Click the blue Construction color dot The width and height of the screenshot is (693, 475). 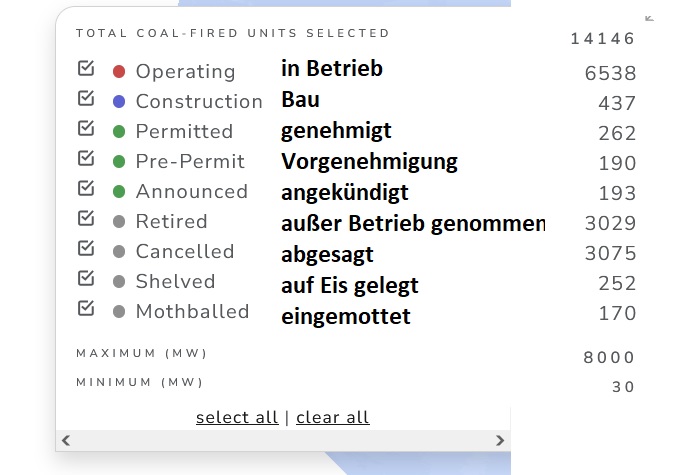point(119,102)
